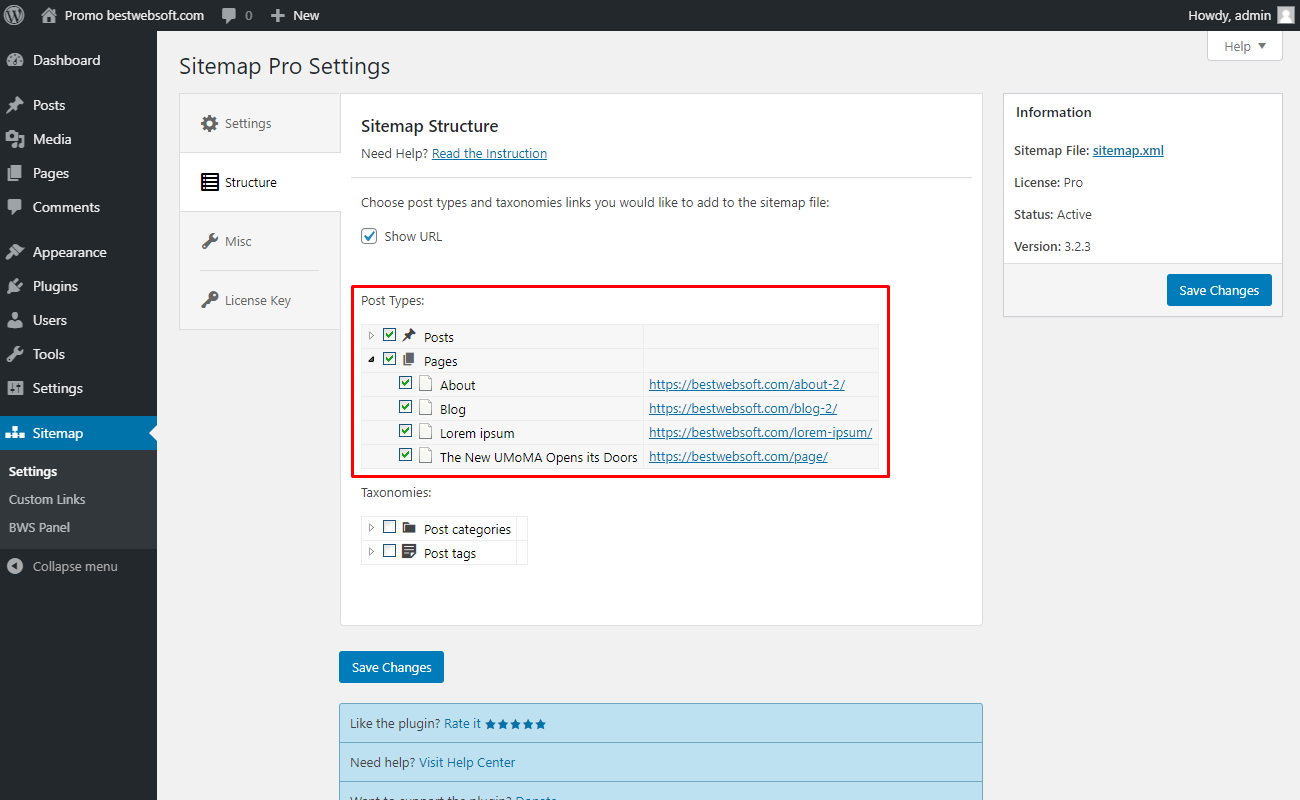Click the Tools wrench icon in sidebar
This screenshot has height=800, width=1300.
click(x=15, y=354)
